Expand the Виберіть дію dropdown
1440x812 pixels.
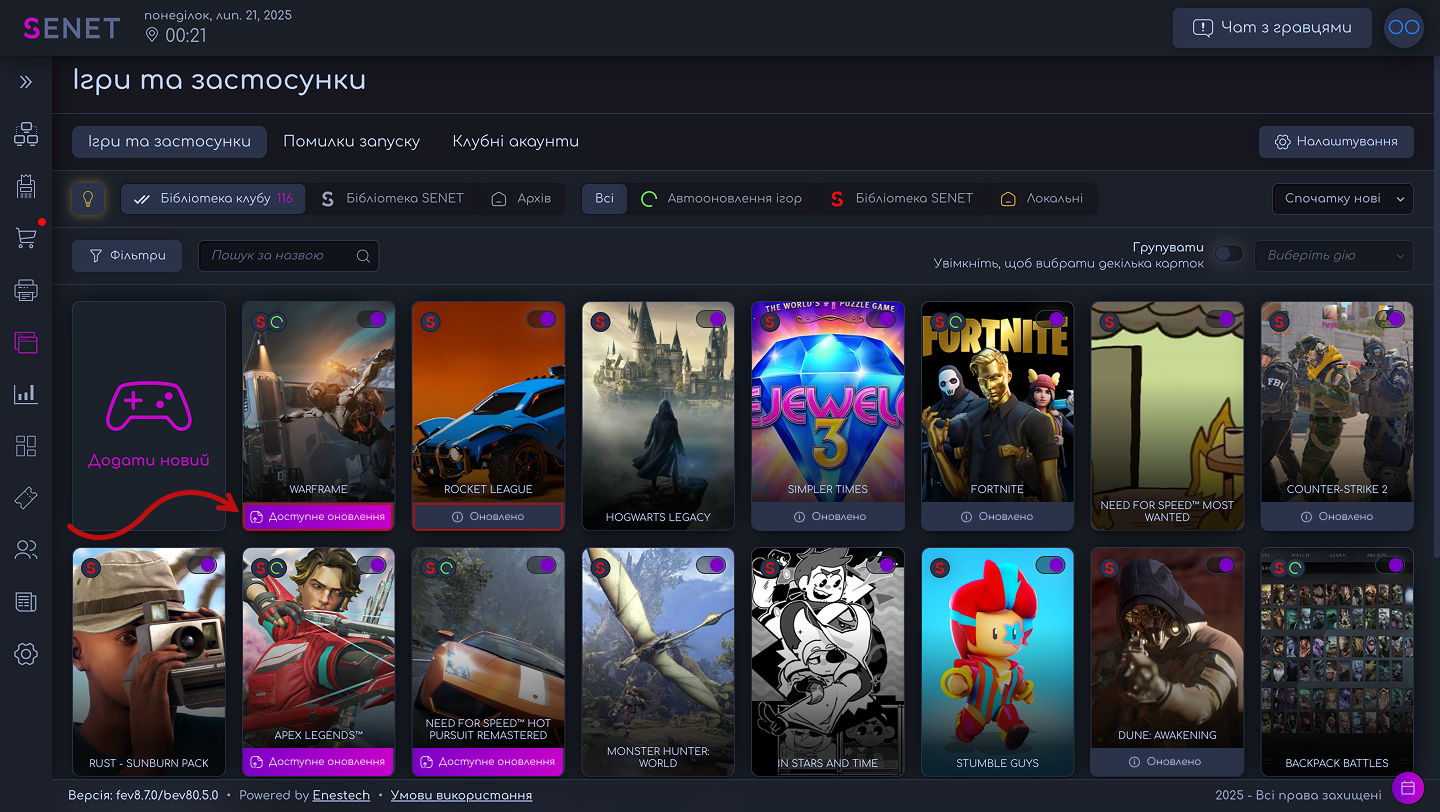click(x=1333, y=256)
